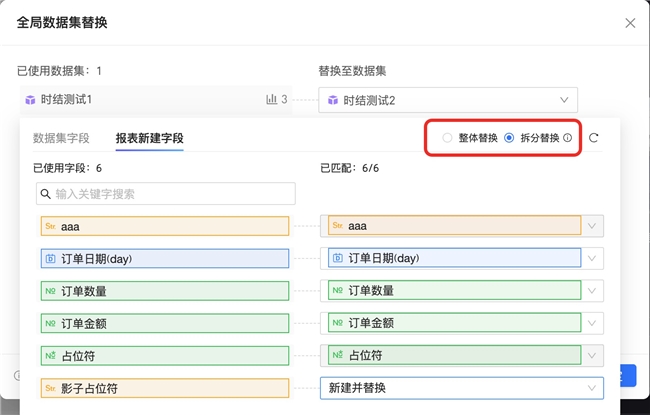Click the calendar icon on left 订单日期(day) field
This screenshot has width=650, height=415.
50,259
